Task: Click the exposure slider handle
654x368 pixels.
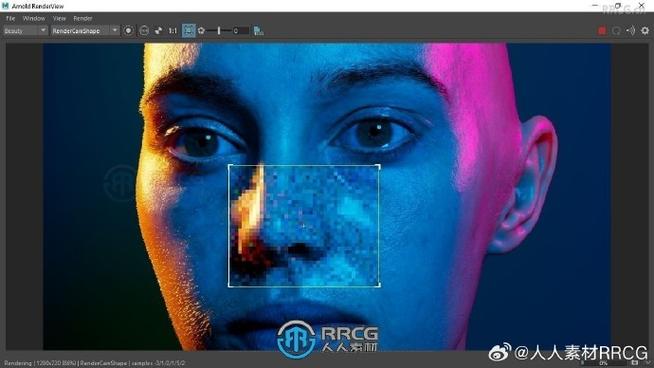Action: [x=219, y=31]
